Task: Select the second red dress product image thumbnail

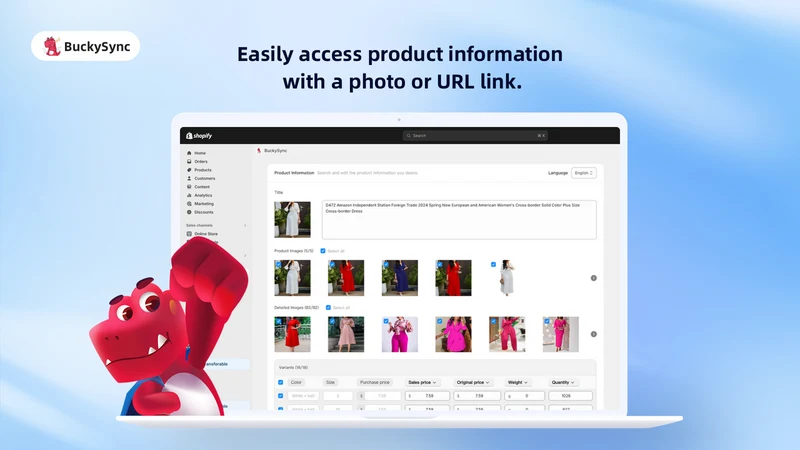Action: tap(454, 278)
